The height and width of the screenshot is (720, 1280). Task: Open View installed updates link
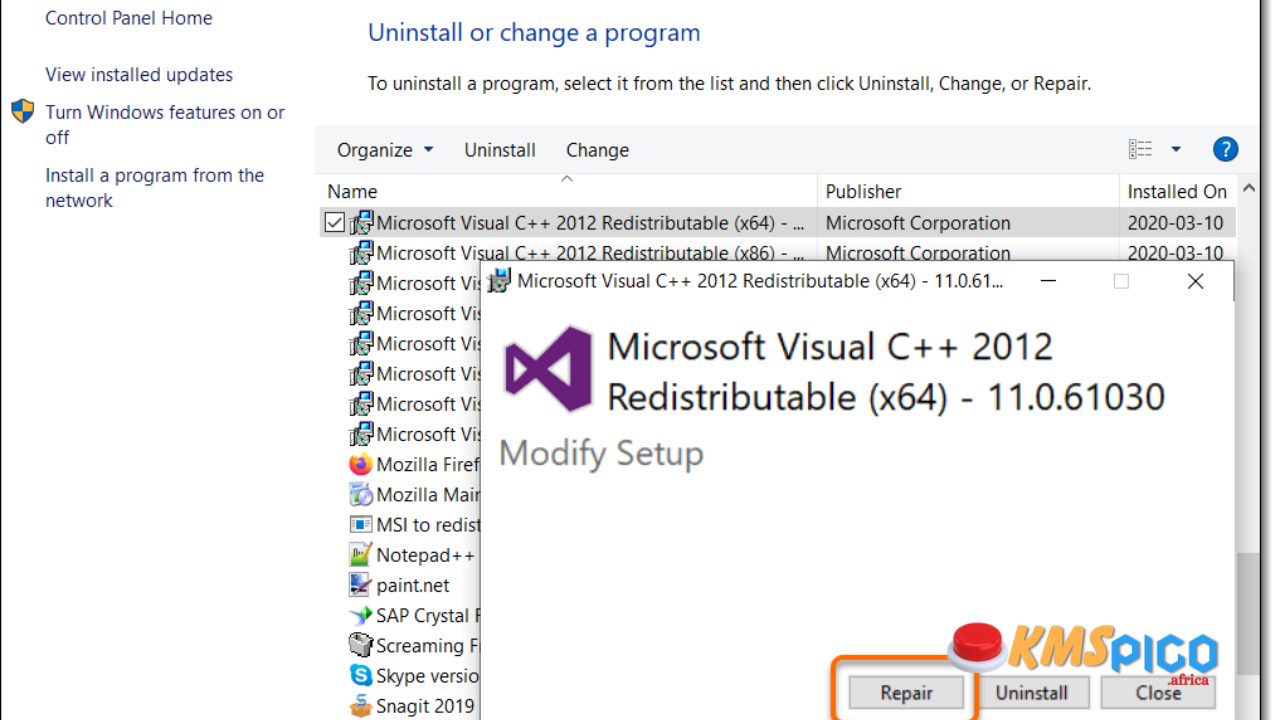pyautogui.click(x=139, y=75)
